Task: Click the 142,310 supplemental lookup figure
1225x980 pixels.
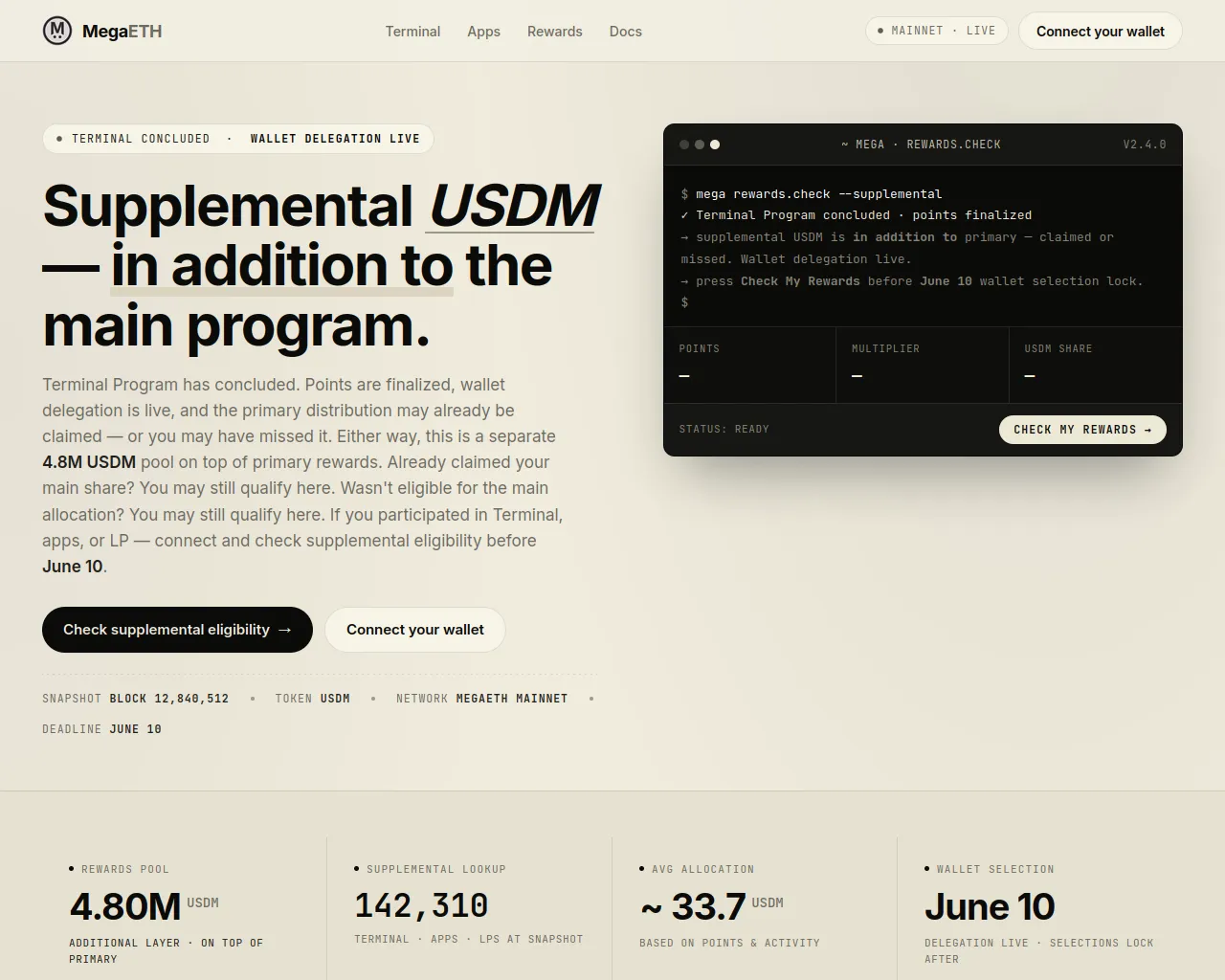Action: (421, 905)
